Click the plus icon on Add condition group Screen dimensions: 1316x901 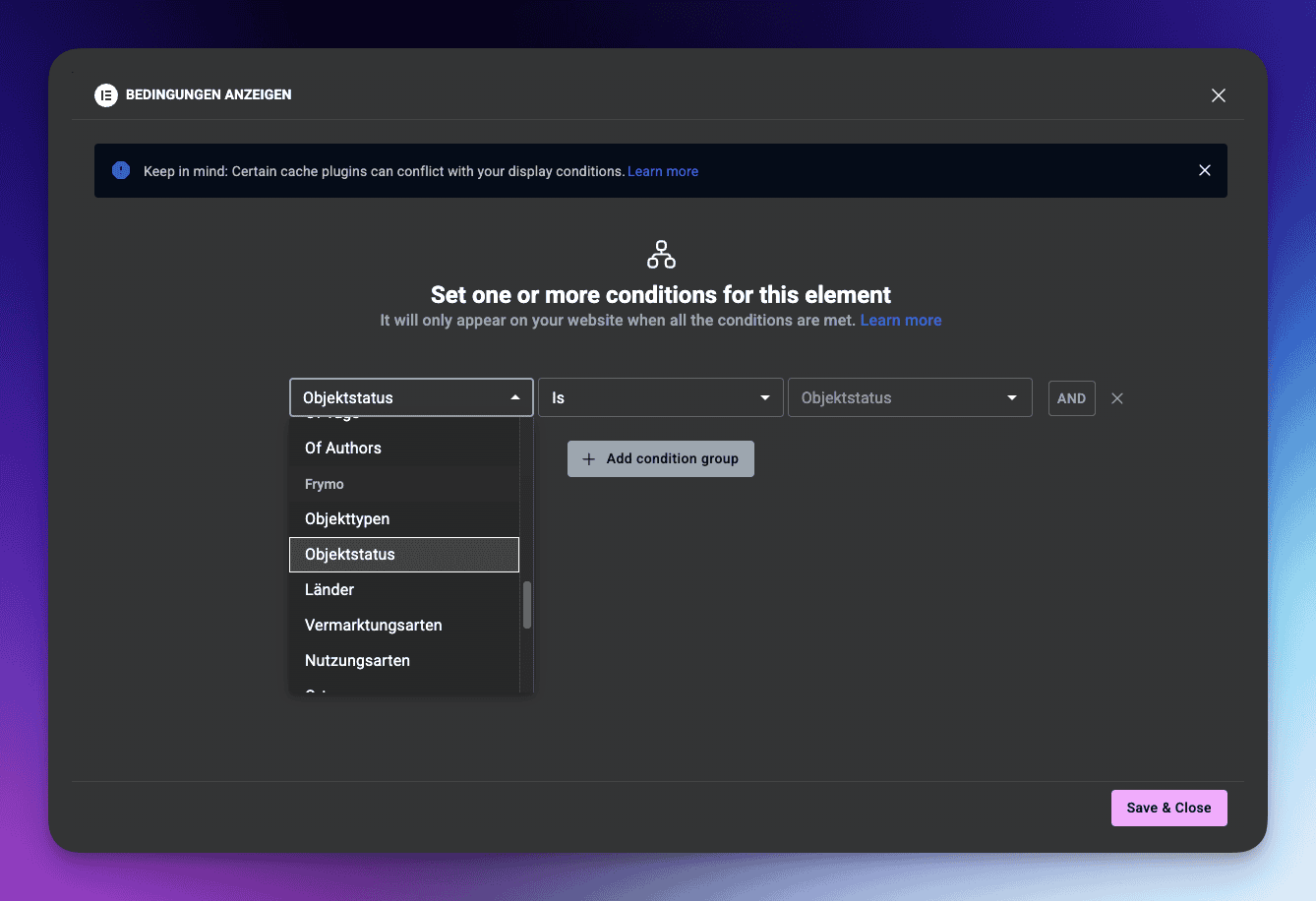(589, 459)
